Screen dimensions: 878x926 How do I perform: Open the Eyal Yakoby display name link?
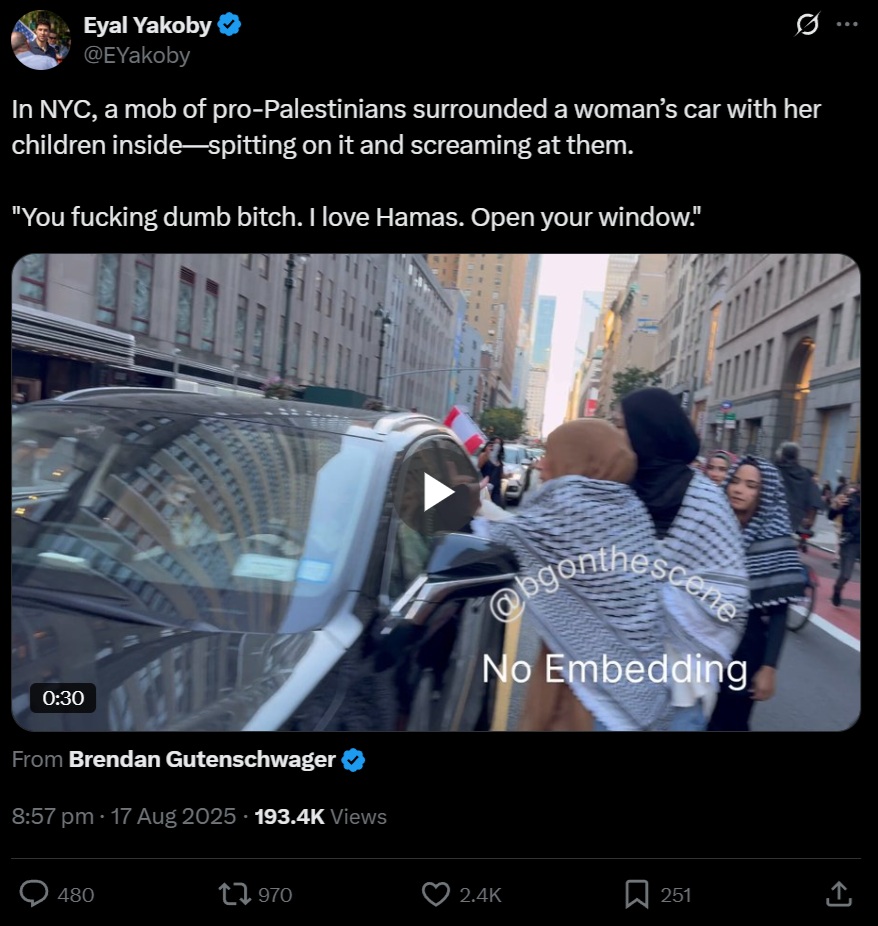(148, 25)
